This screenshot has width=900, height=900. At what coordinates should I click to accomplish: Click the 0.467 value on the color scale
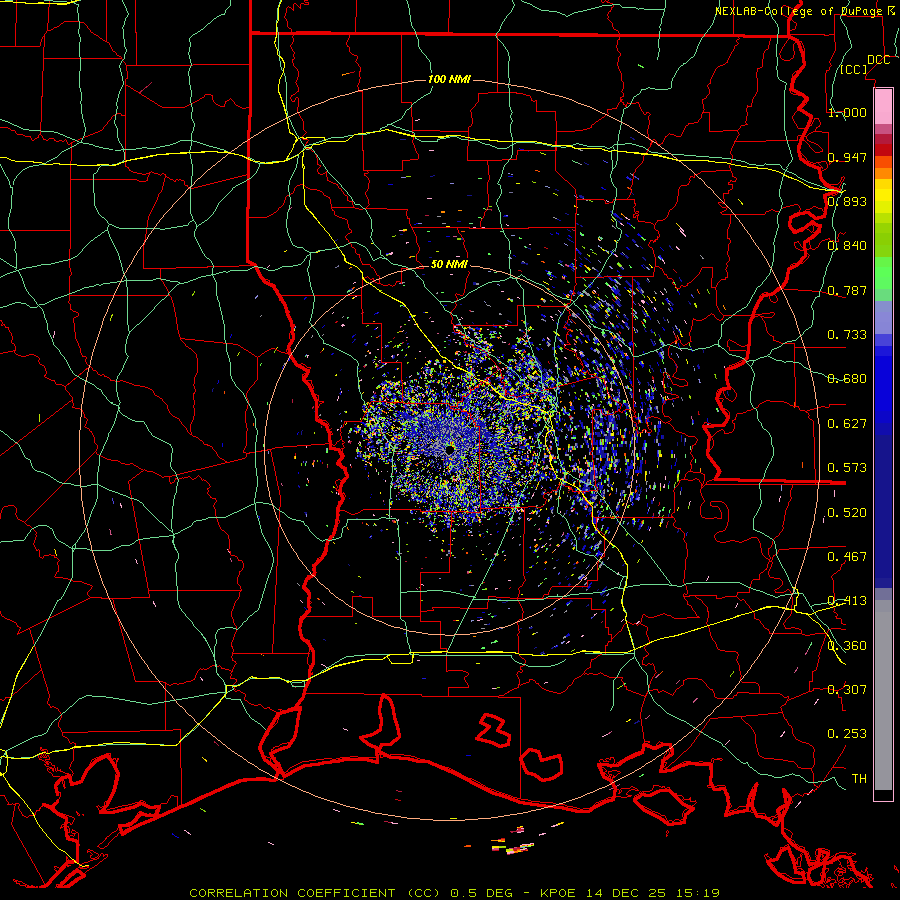pyautogui.click(x=847, y=557)
